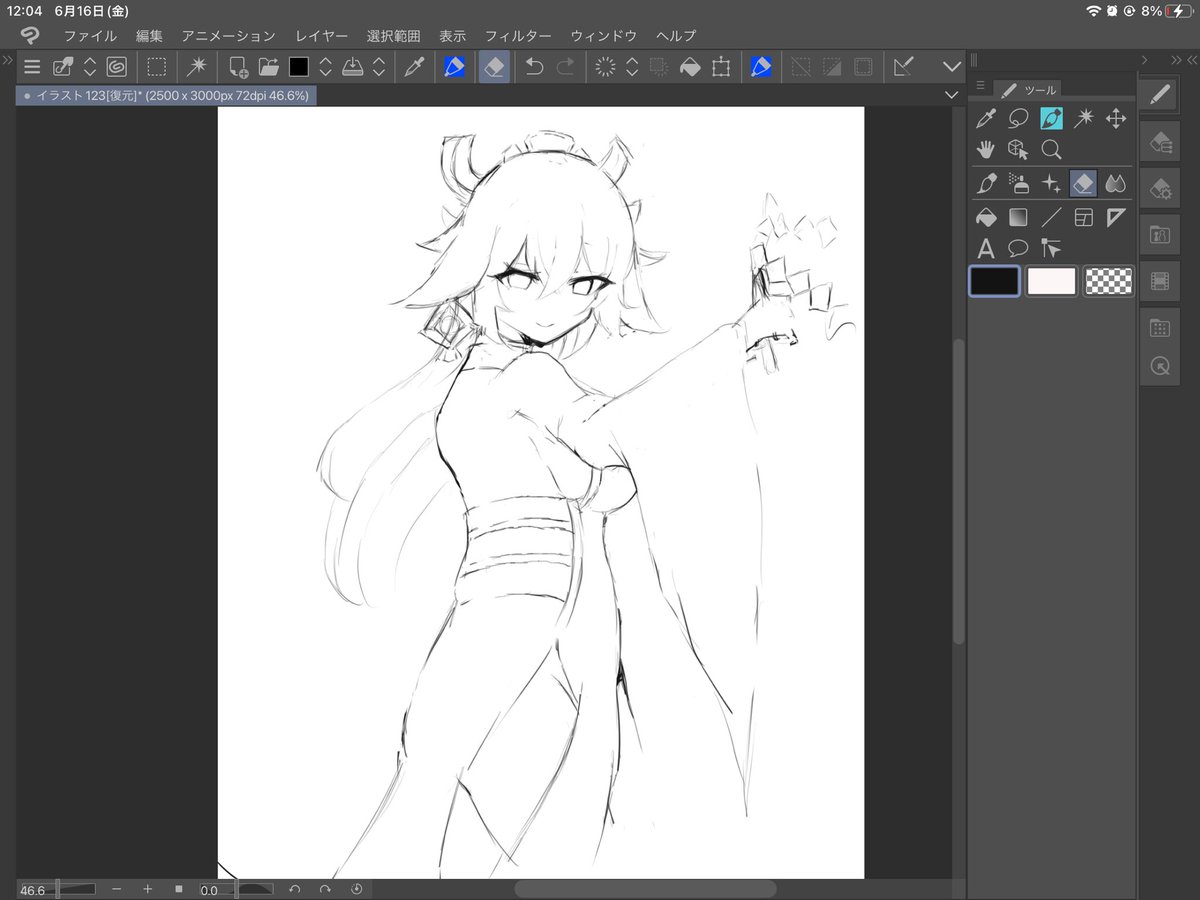Click the save export icon

(x=352, y=67)
